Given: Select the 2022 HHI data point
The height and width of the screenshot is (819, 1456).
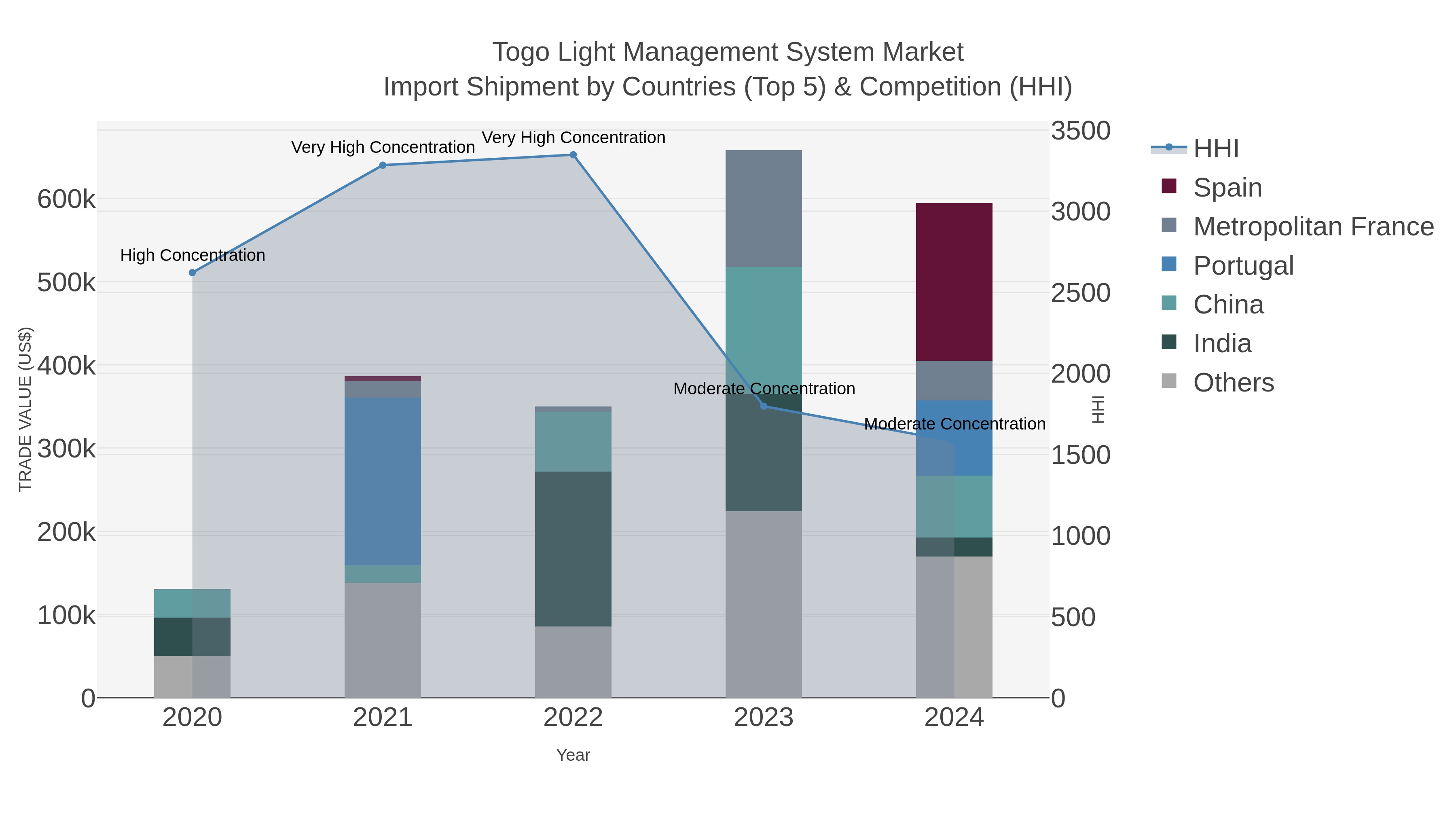Looking at the screenshot, I should click(x=573, y=155).
